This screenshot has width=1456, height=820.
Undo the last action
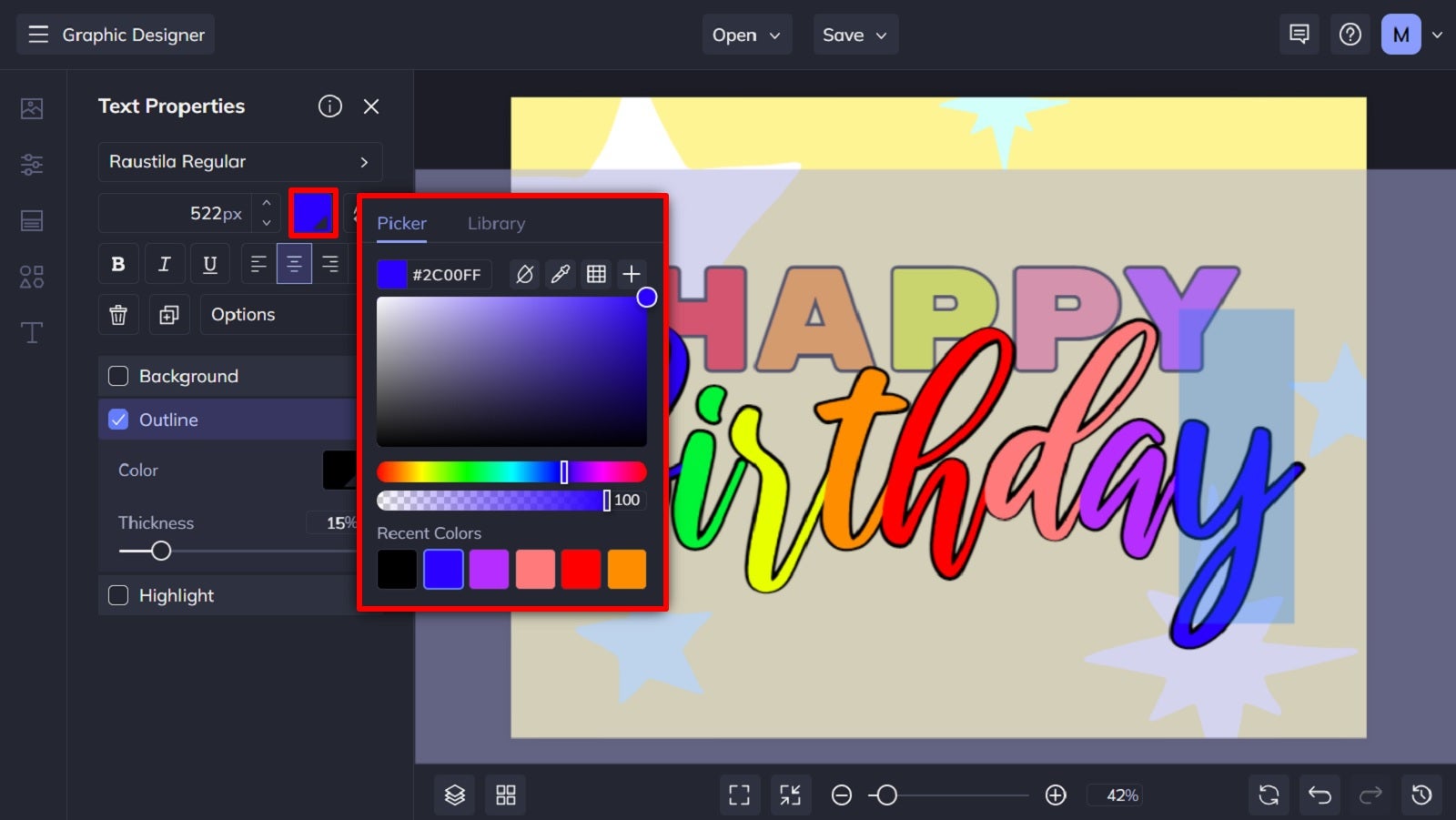[1319, 794]
